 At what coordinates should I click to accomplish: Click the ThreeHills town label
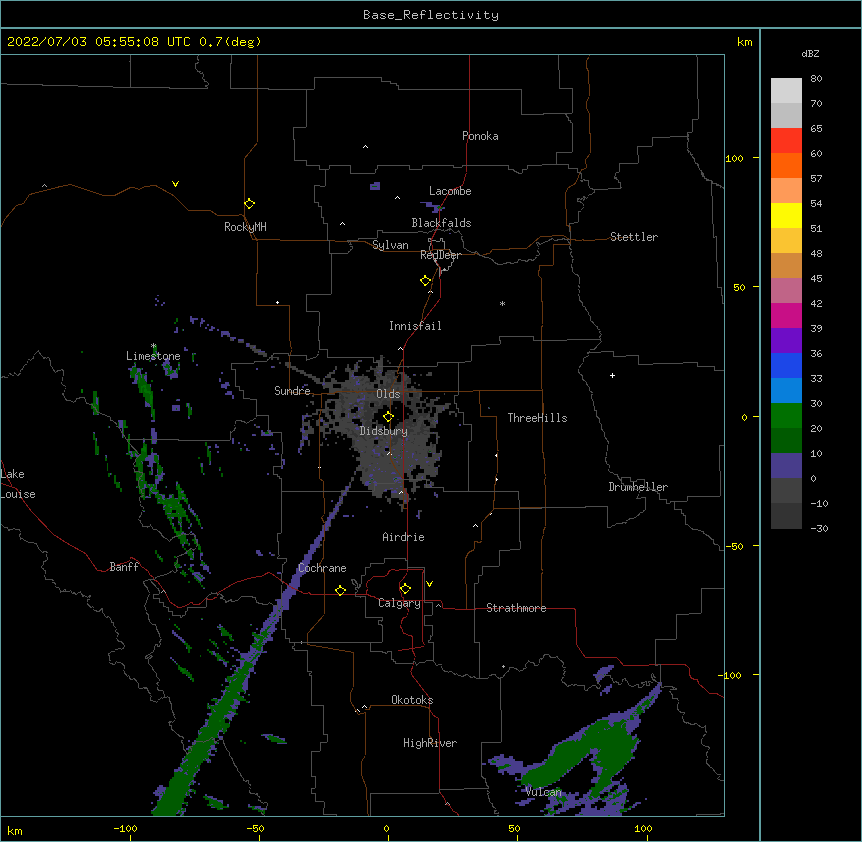coord(537,418)
